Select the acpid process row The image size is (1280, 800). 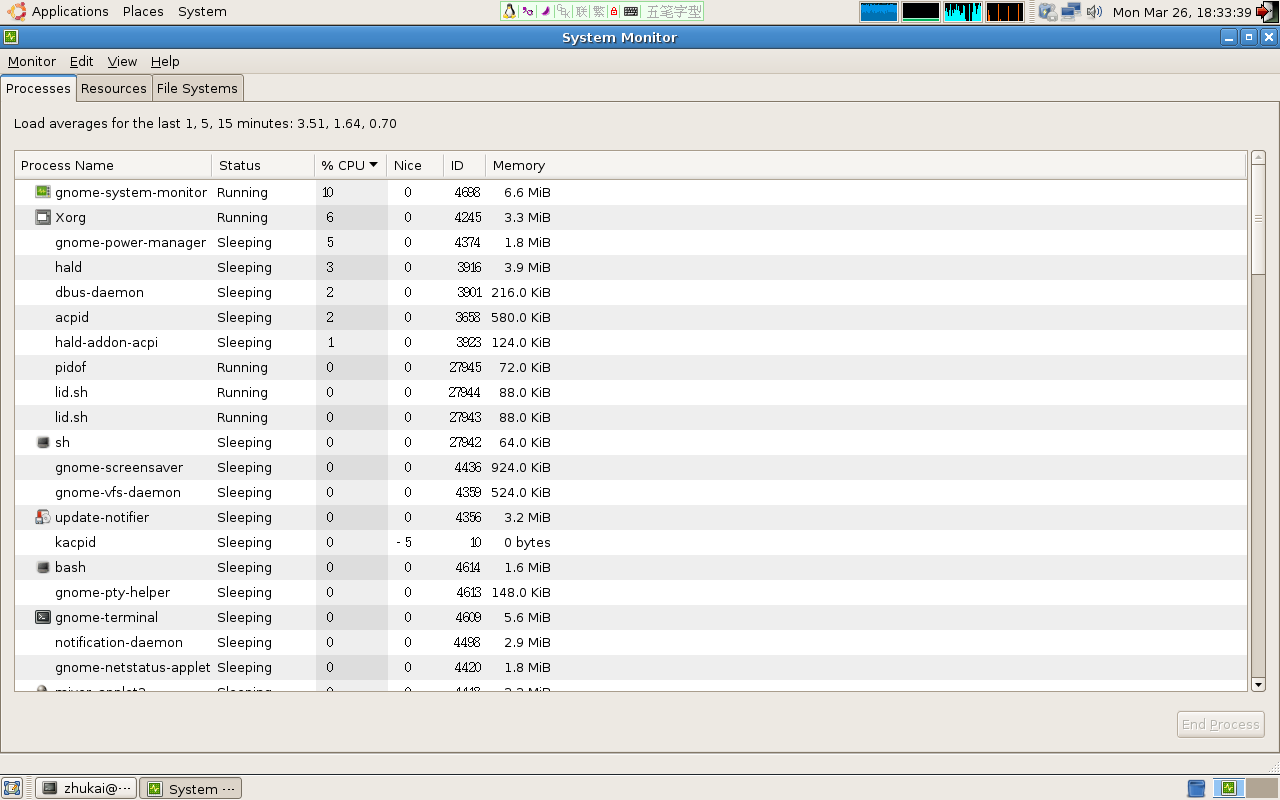click(x=631, y=317)
